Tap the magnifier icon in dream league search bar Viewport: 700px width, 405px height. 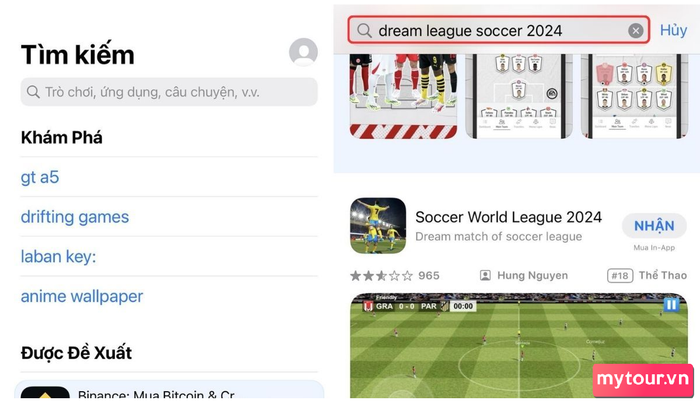point(364,30)
